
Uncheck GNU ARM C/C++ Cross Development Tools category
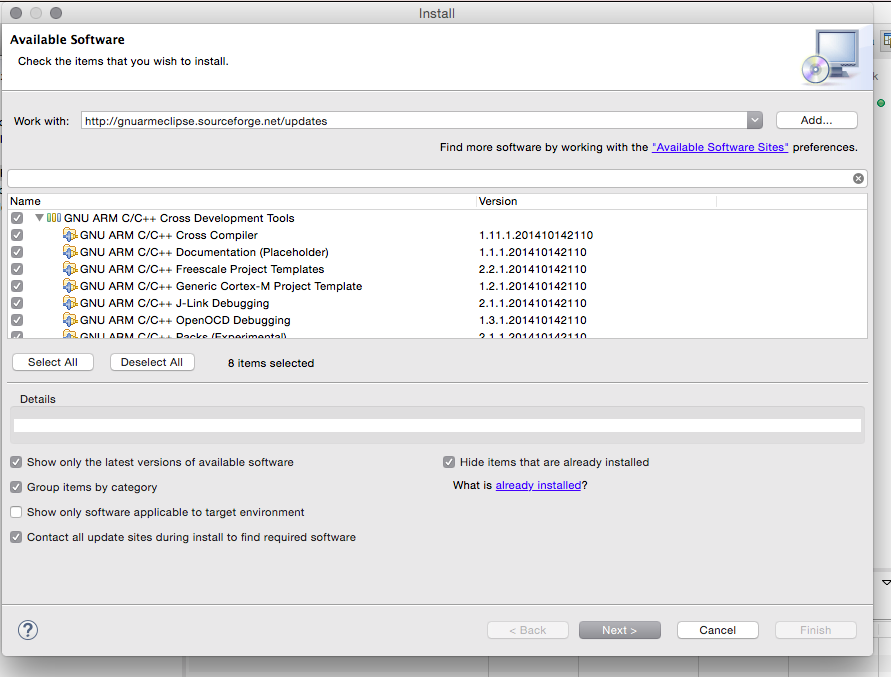(17, 218)
